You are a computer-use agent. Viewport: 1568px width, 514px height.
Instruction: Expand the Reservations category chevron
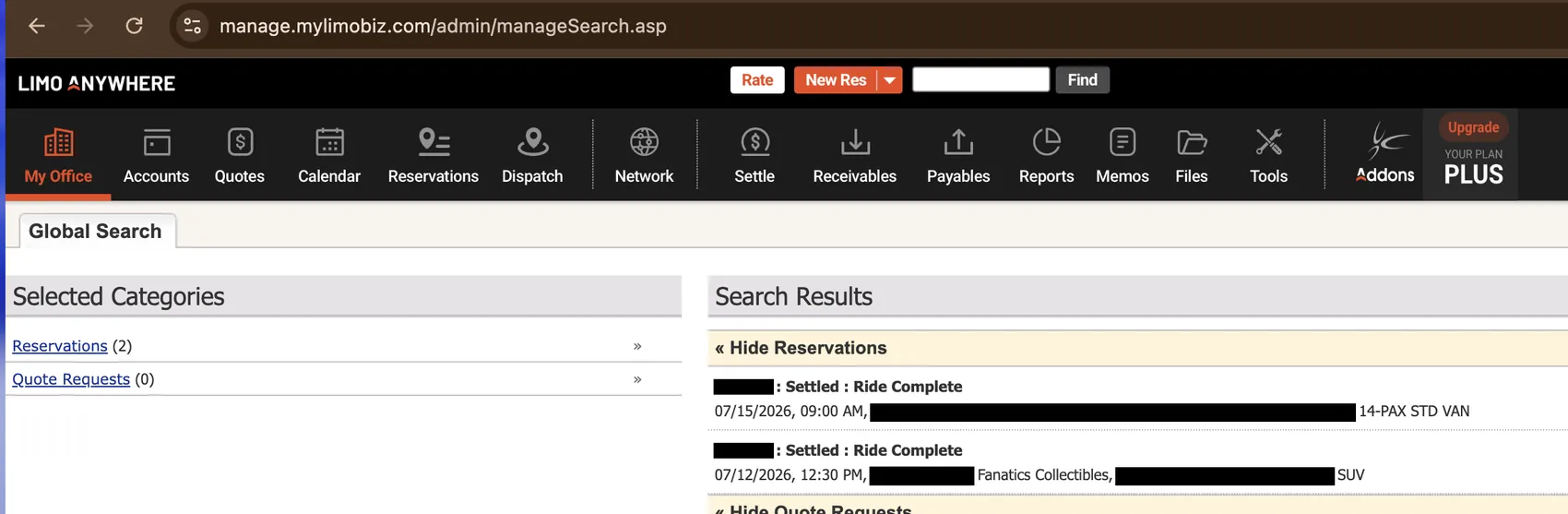637,346
